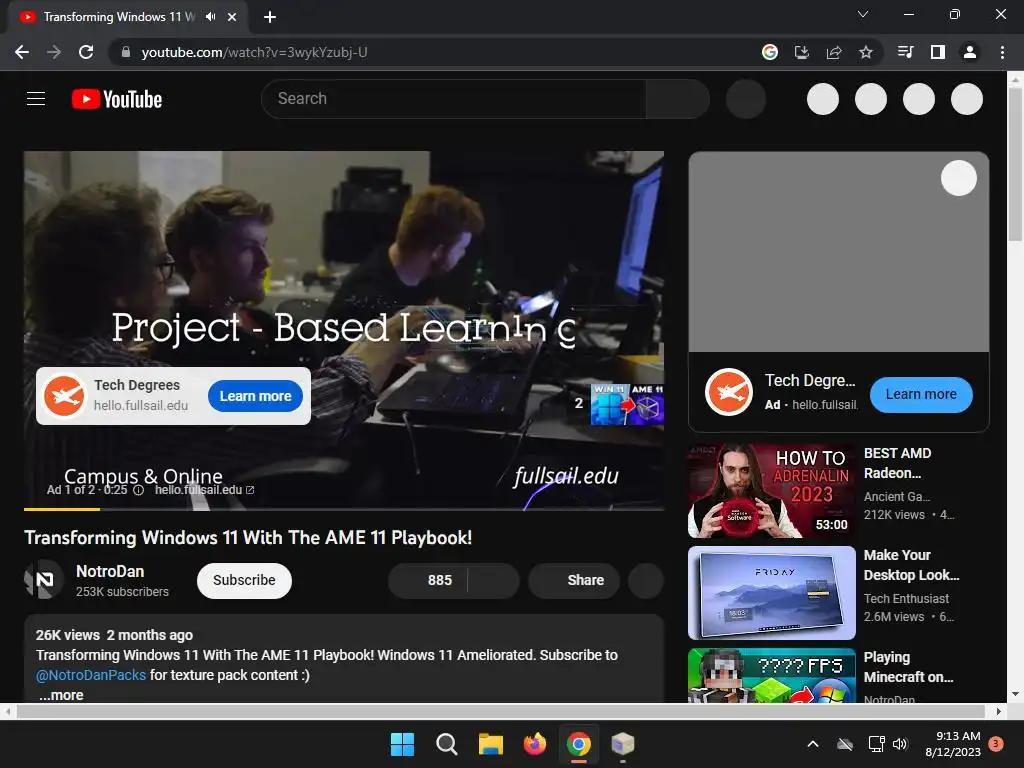Like the video showing 885
This screenshot has width=1024, height=768.
pyautogui.click(x=428, y=580)
